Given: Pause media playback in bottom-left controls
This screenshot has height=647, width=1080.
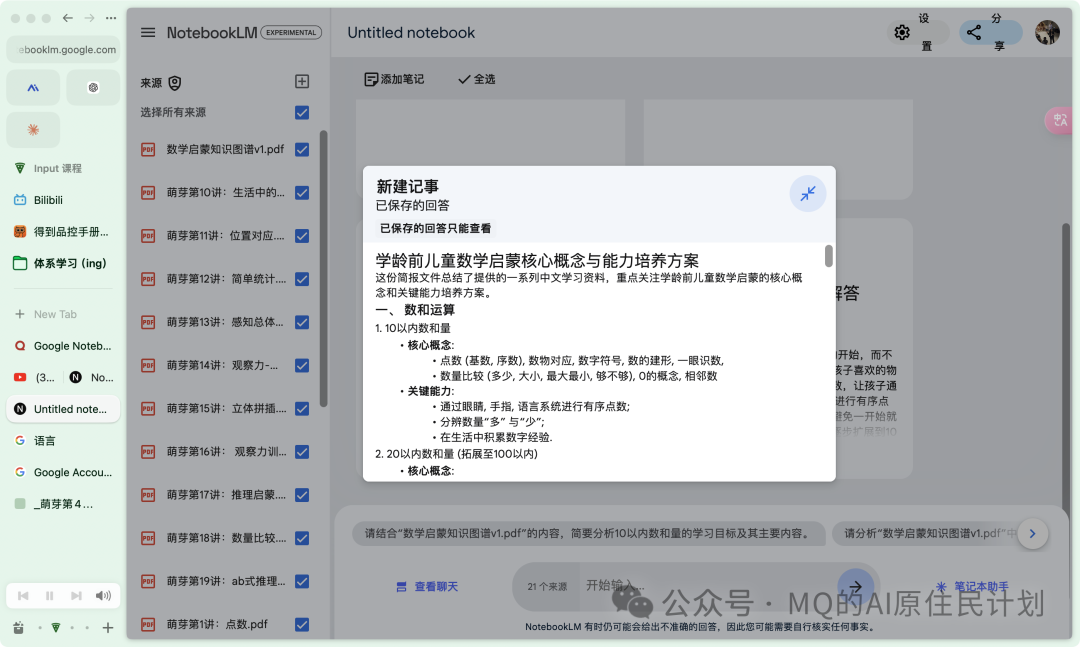Looking at the screenshot, I should (x=50, y=595).
